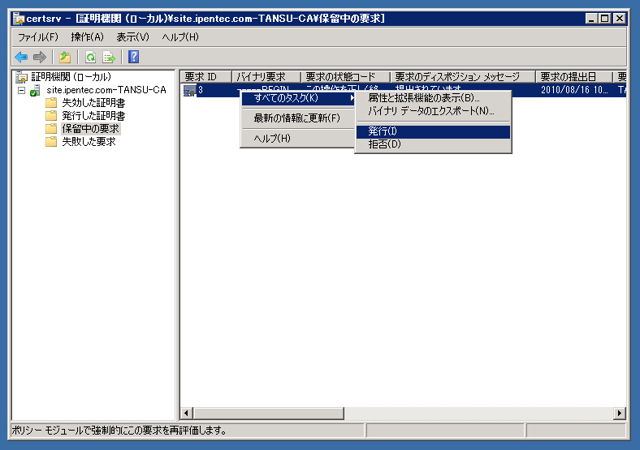Click the certsrv title bar icon
Image resolution: width=640 pixels, height=450 pixels.
coord(19,19)
